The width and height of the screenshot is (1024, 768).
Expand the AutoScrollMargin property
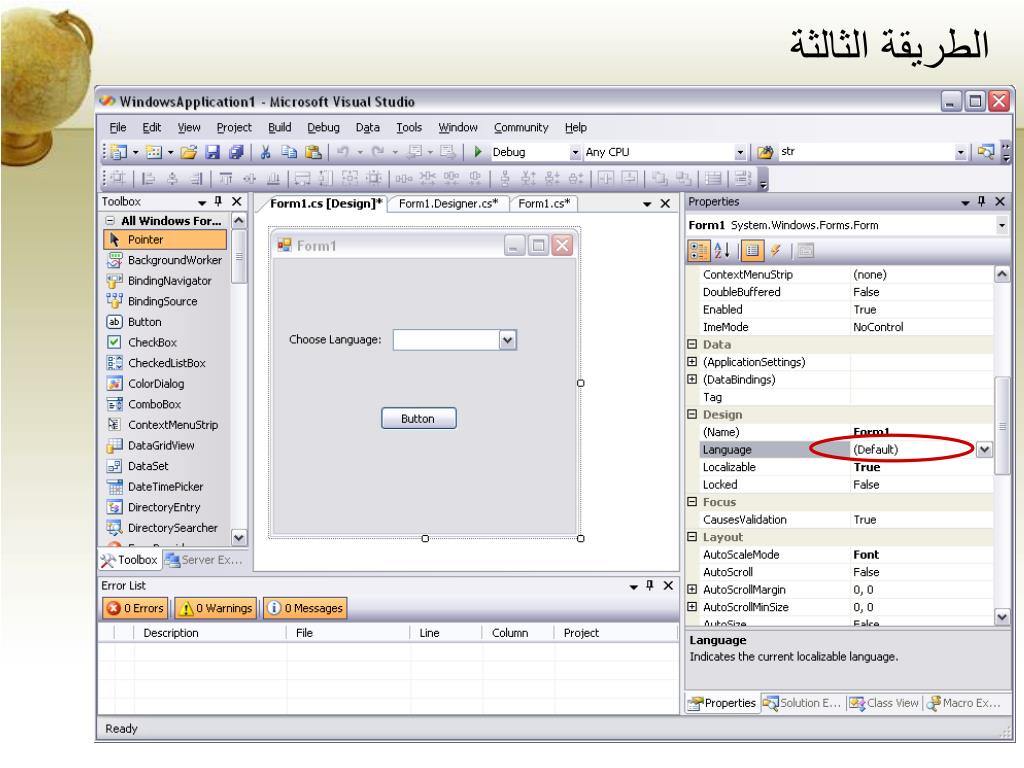pos(692,589)
